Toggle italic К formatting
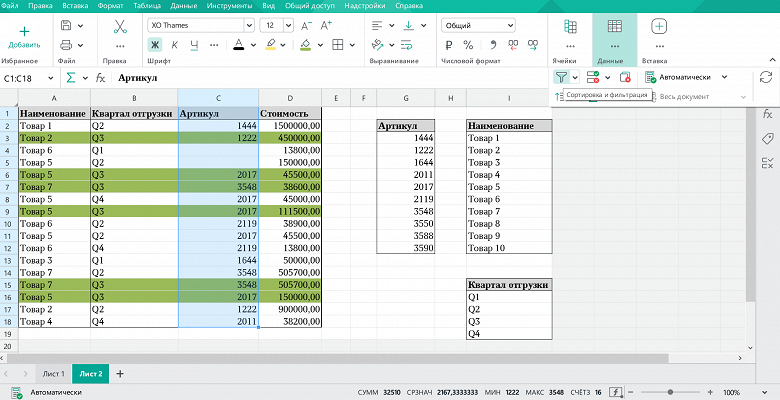 (175, 45)
